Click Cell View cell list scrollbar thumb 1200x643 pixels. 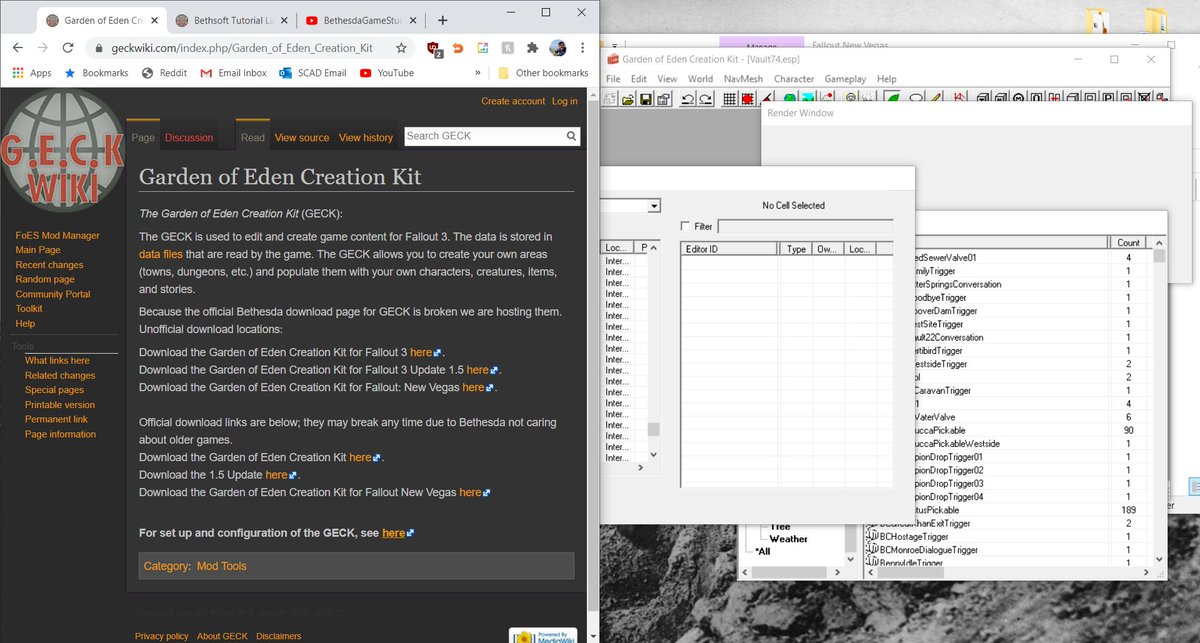654,431
